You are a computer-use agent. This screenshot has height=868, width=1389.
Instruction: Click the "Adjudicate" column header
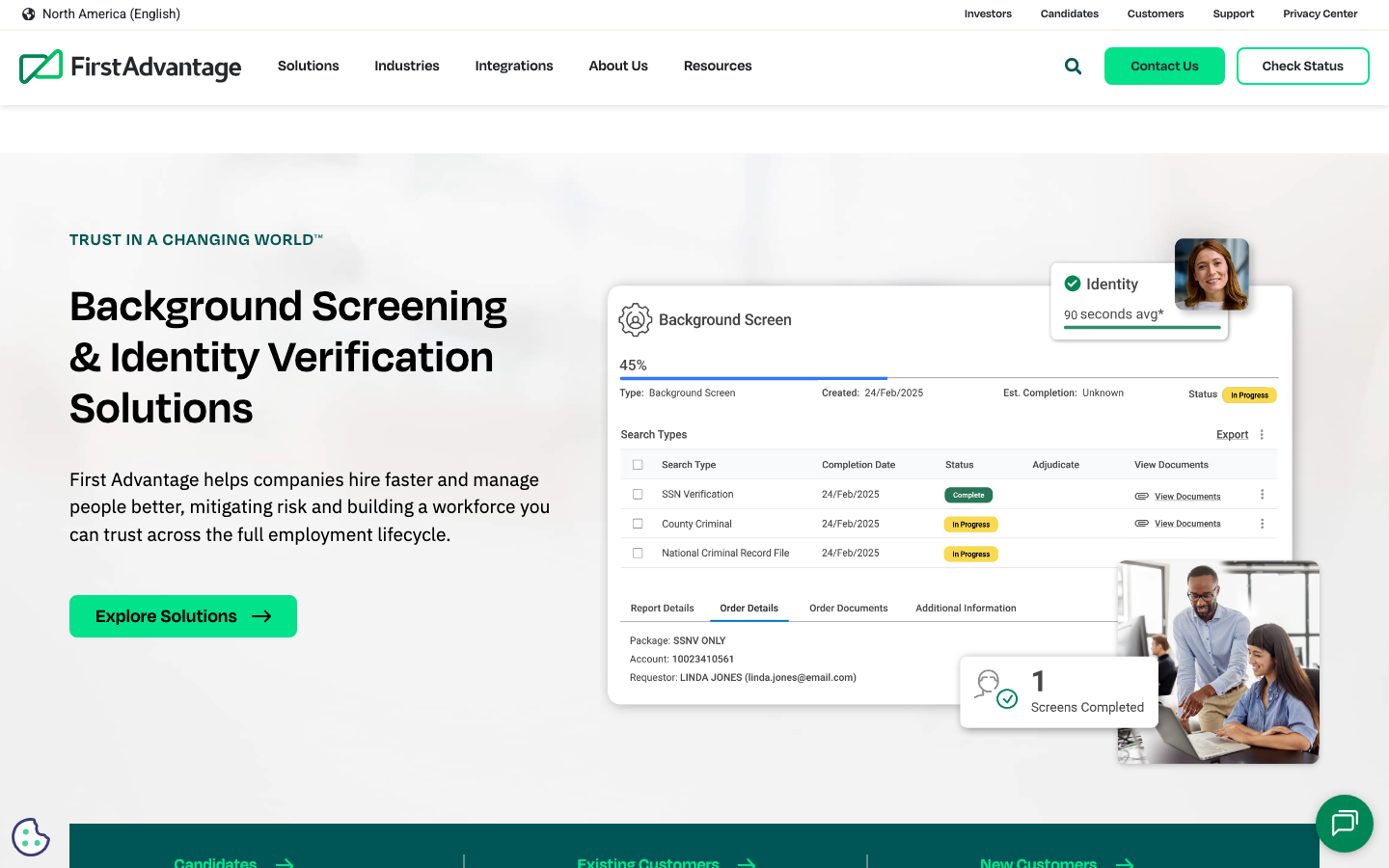click(x=1056, y=465)
